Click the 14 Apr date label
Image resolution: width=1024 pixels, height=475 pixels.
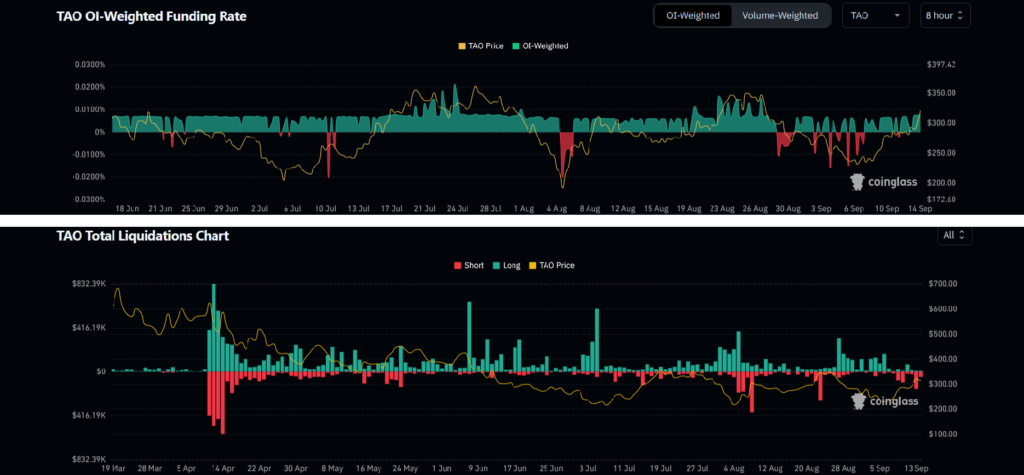[x=223, y=468]
